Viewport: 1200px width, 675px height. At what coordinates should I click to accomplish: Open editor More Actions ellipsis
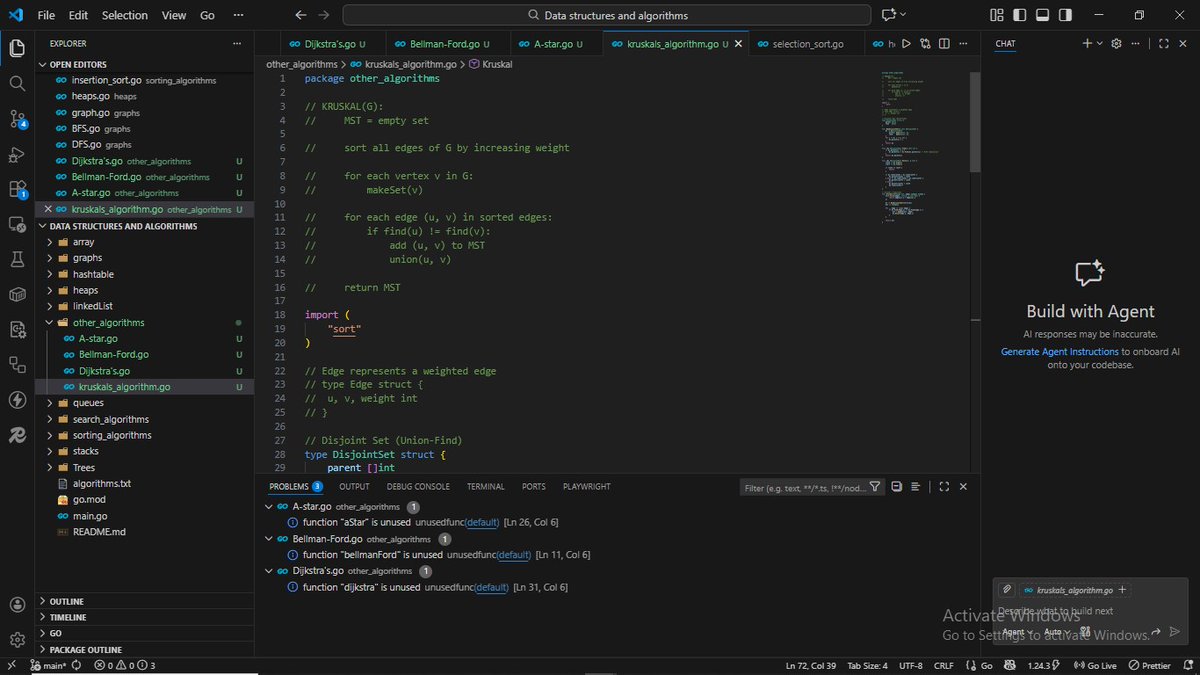pyautogui.click(x=961, y=44)
